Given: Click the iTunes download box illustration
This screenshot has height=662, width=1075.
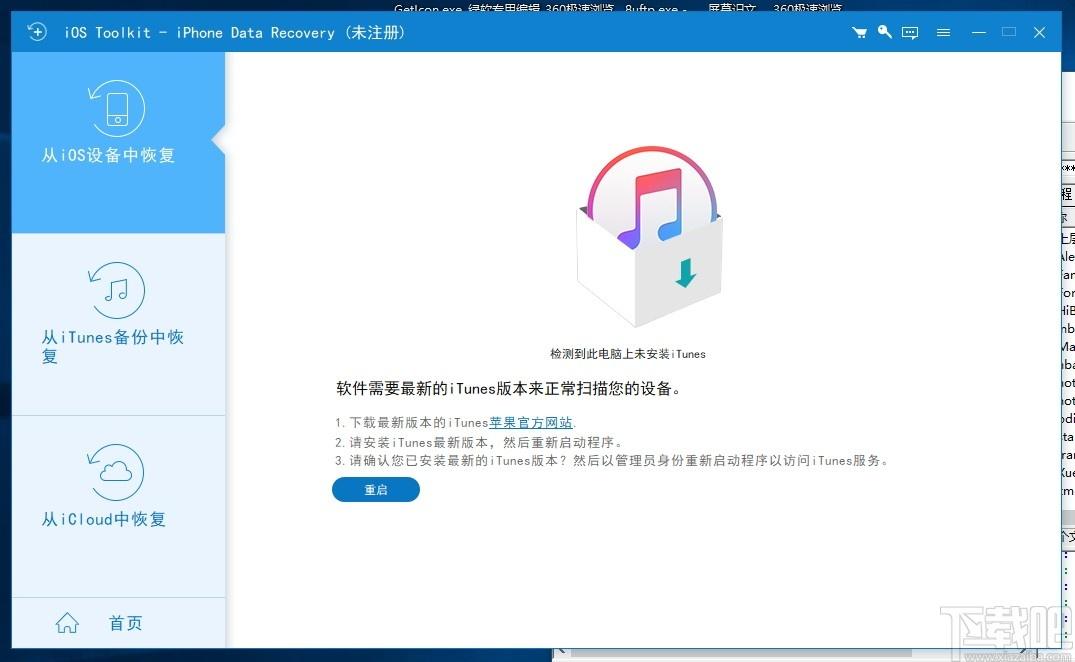Looking at the screenshot, I should tap(650, 236).
